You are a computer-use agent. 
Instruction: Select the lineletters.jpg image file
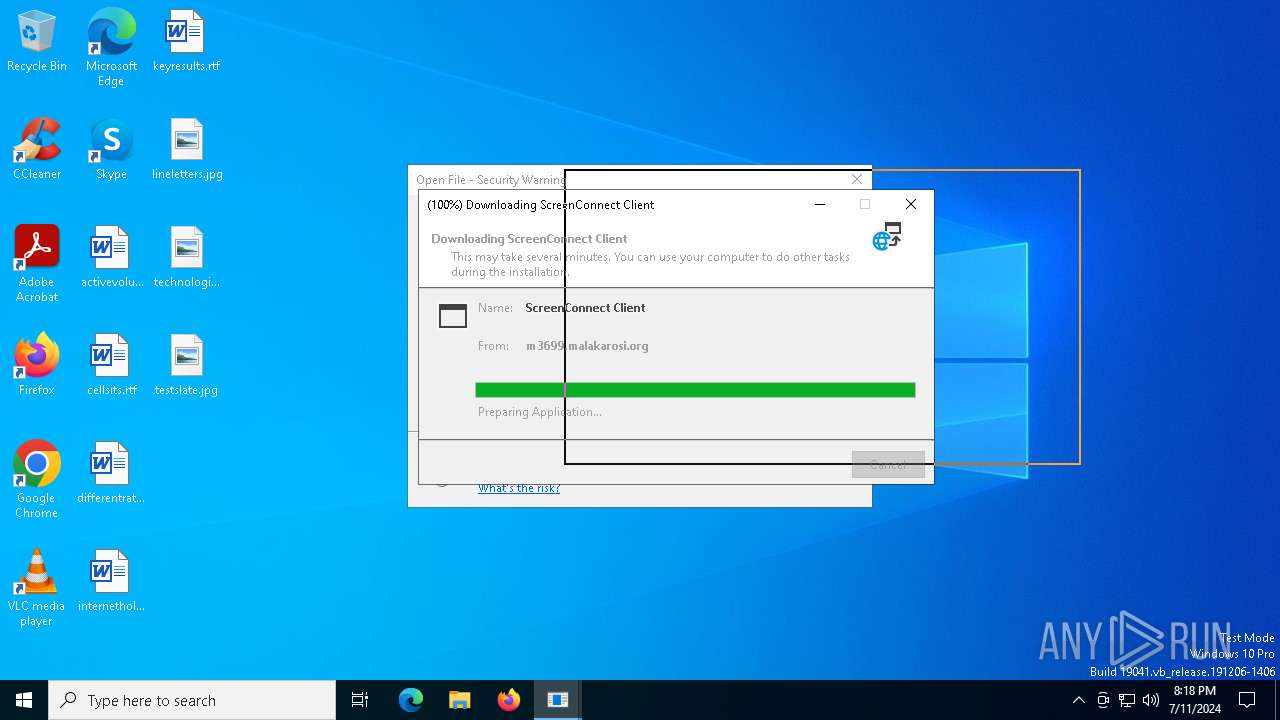pos(187,150)
